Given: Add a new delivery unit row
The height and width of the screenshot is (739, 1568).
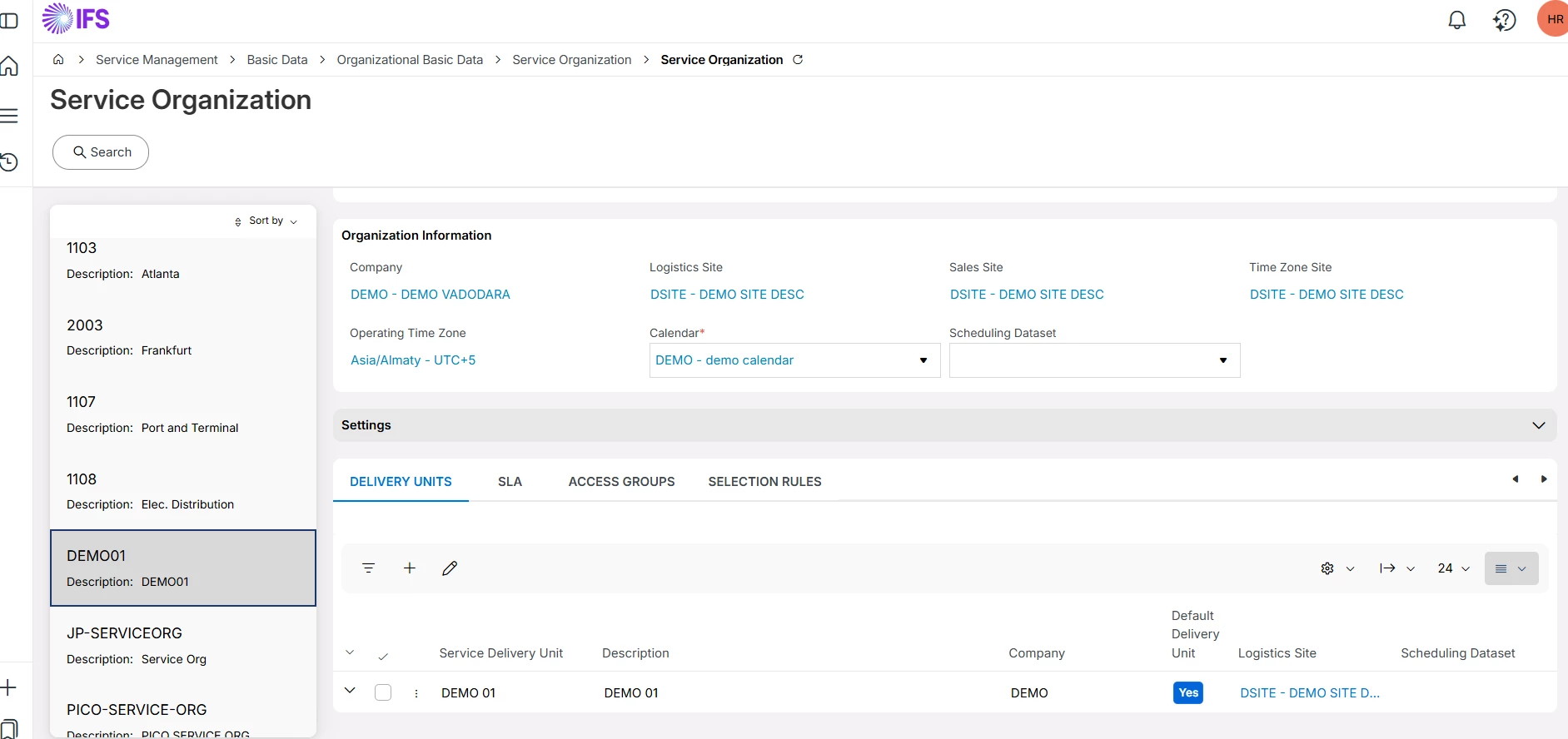Looking at the screenshot, I should pos(410,568).
